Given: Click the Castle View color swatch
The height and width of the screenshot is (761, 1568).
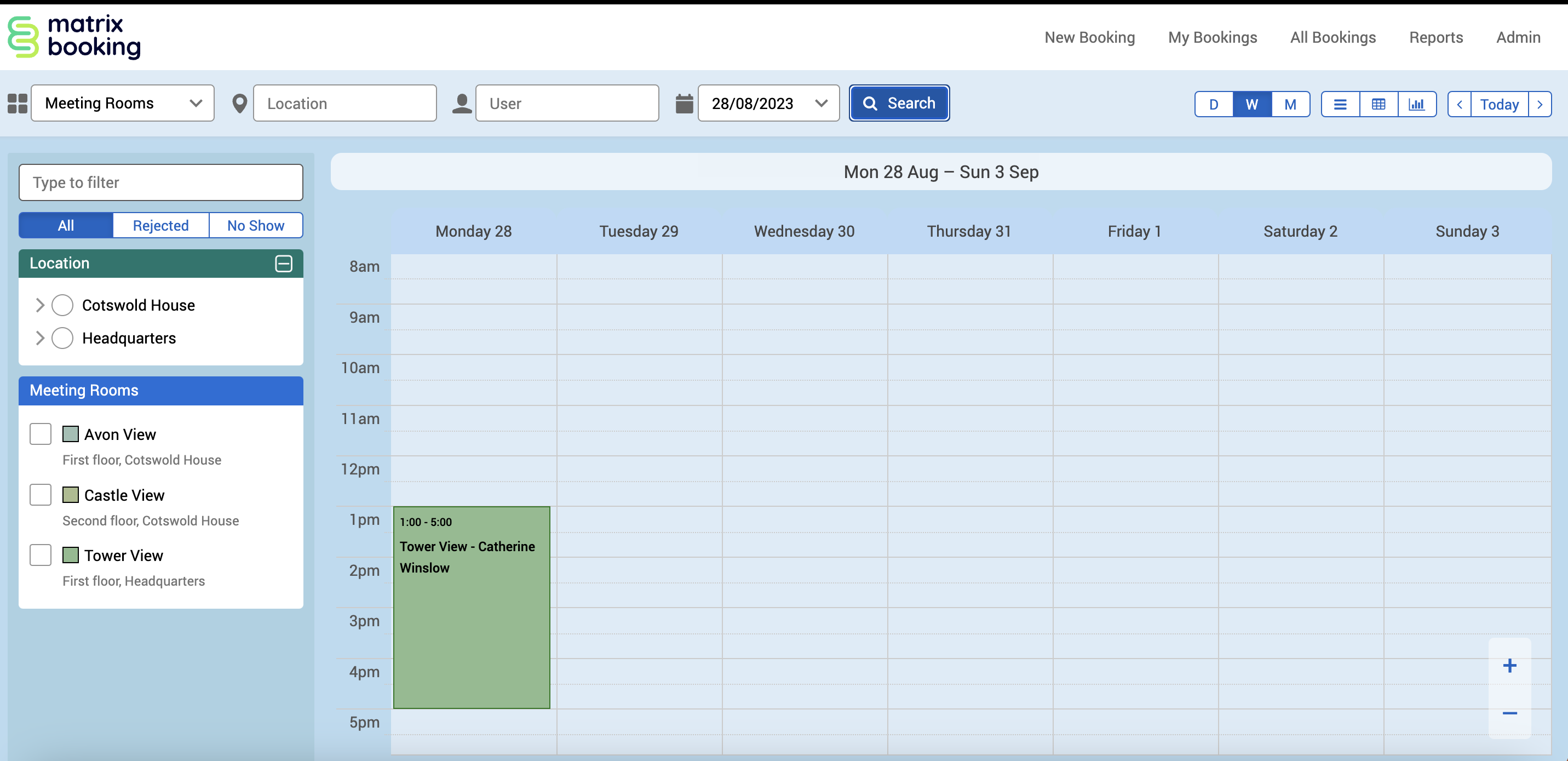Looking at the screenshot, I should 71,495.
